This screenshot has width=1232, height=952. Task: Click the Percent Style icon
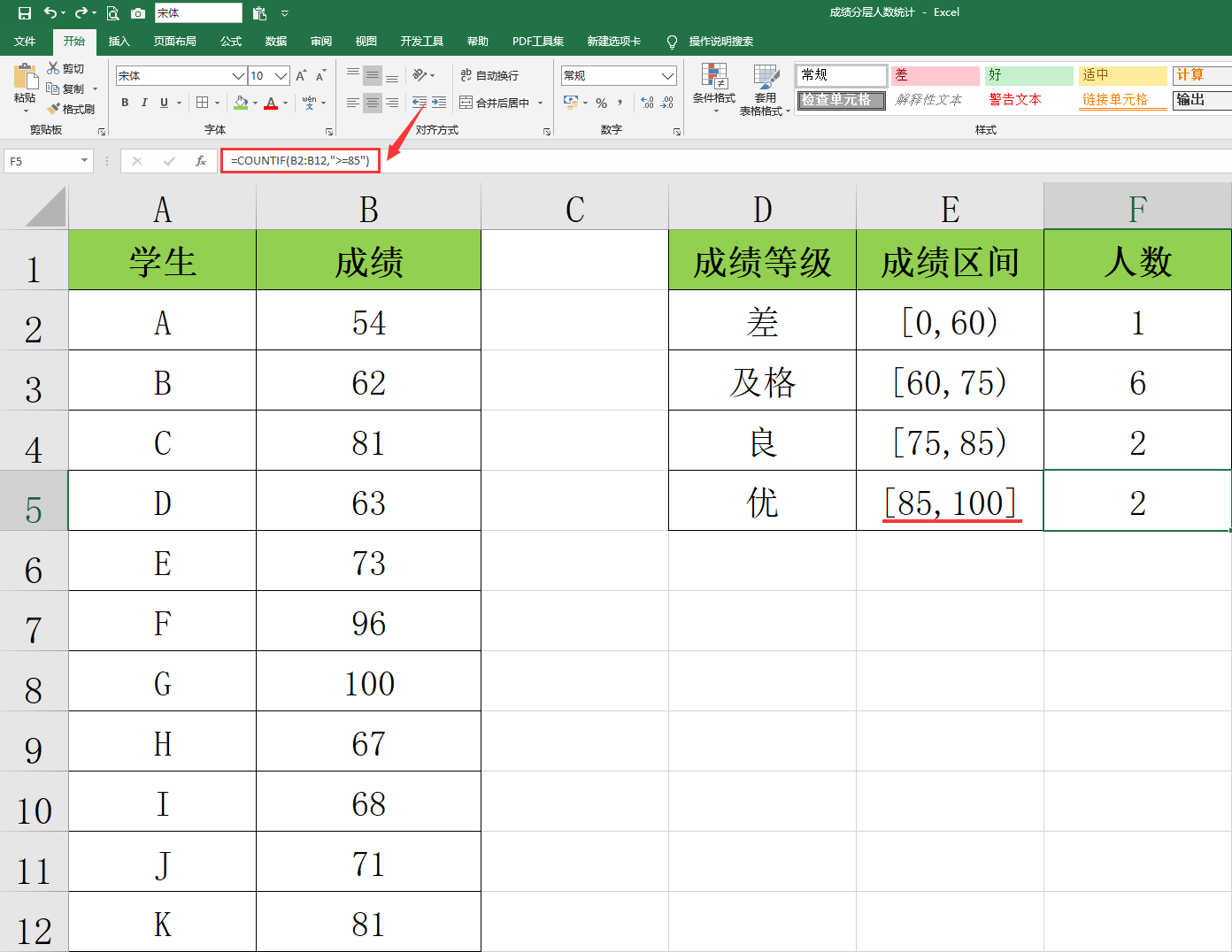click(x=601, y=104)
